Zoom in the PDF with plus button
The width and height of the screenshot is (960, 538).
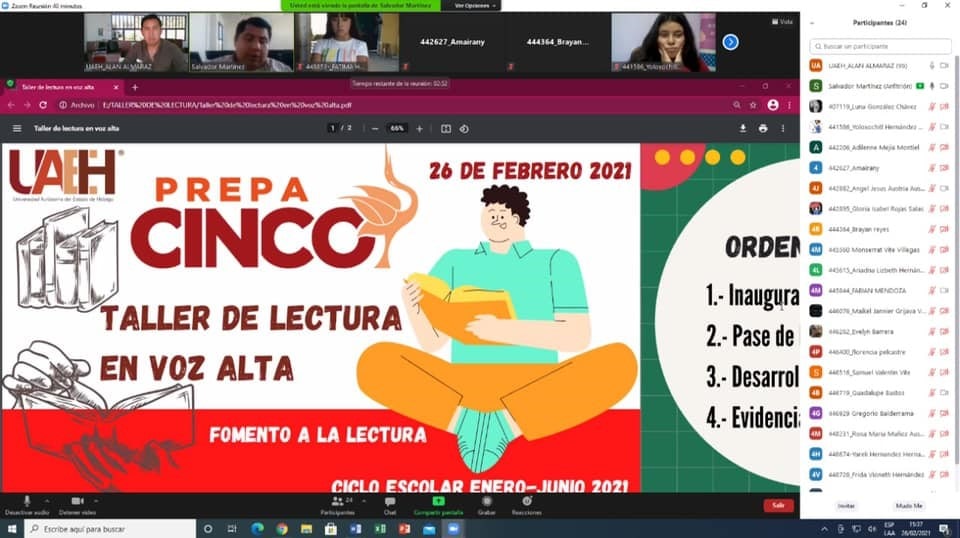(x=419, y=129)
